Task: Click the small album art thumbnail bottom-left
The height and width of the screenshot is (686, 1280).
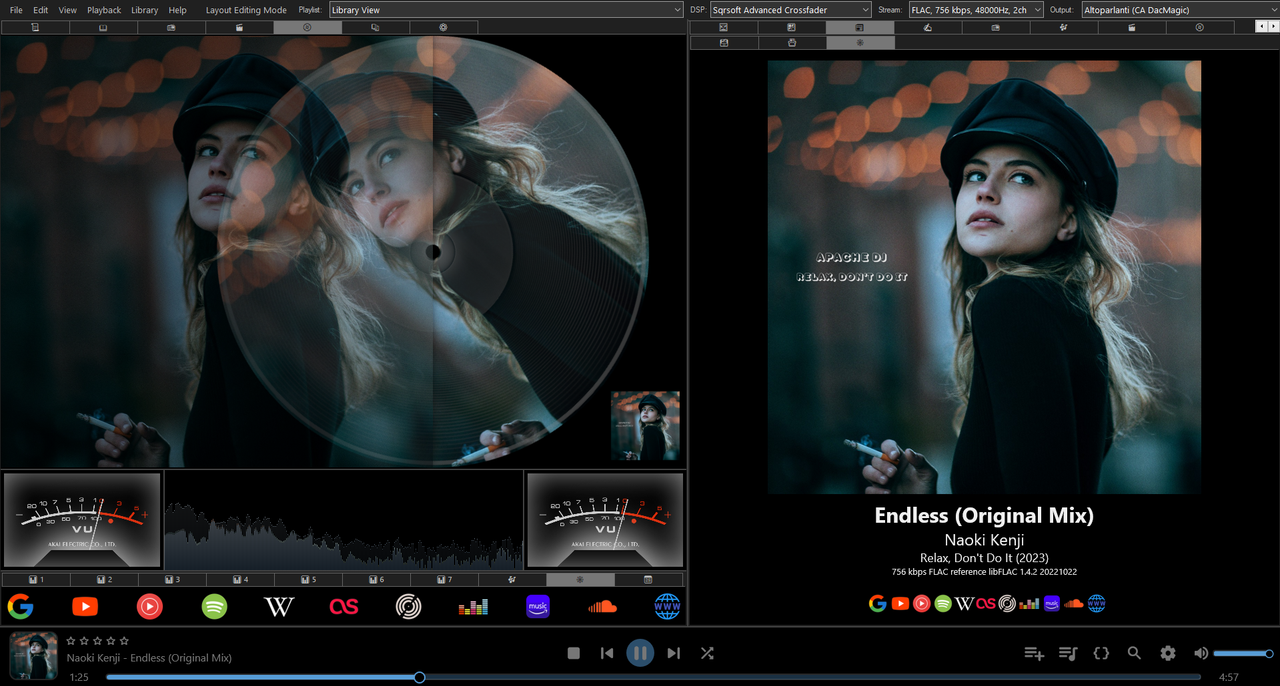Action: 33,656
